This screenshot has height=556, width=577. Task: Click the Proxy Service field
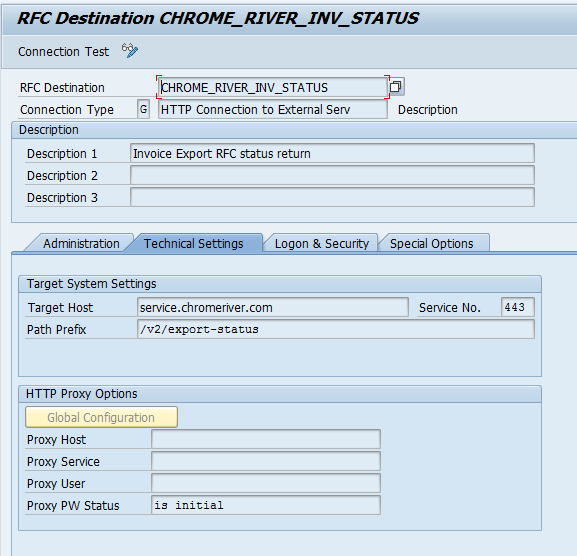266,461
